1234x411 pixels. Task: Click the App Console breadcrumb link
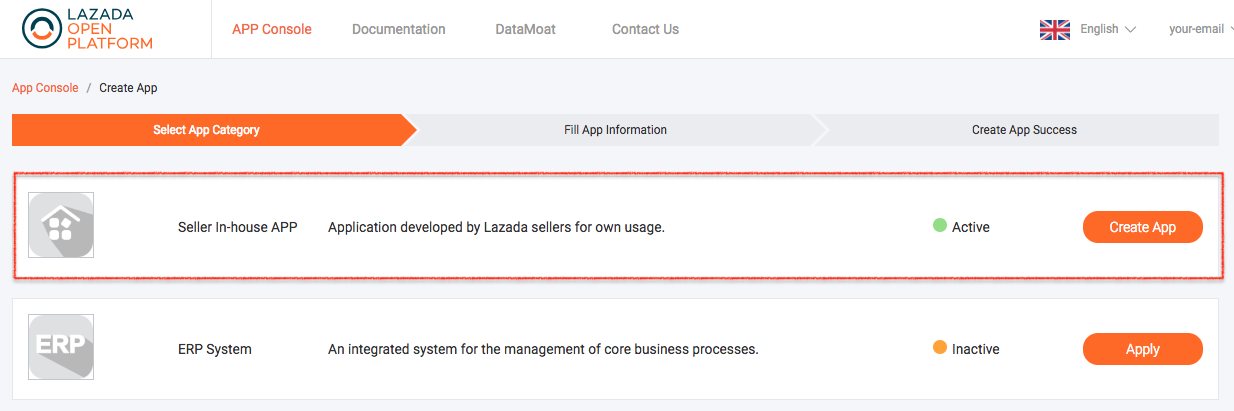45,88
